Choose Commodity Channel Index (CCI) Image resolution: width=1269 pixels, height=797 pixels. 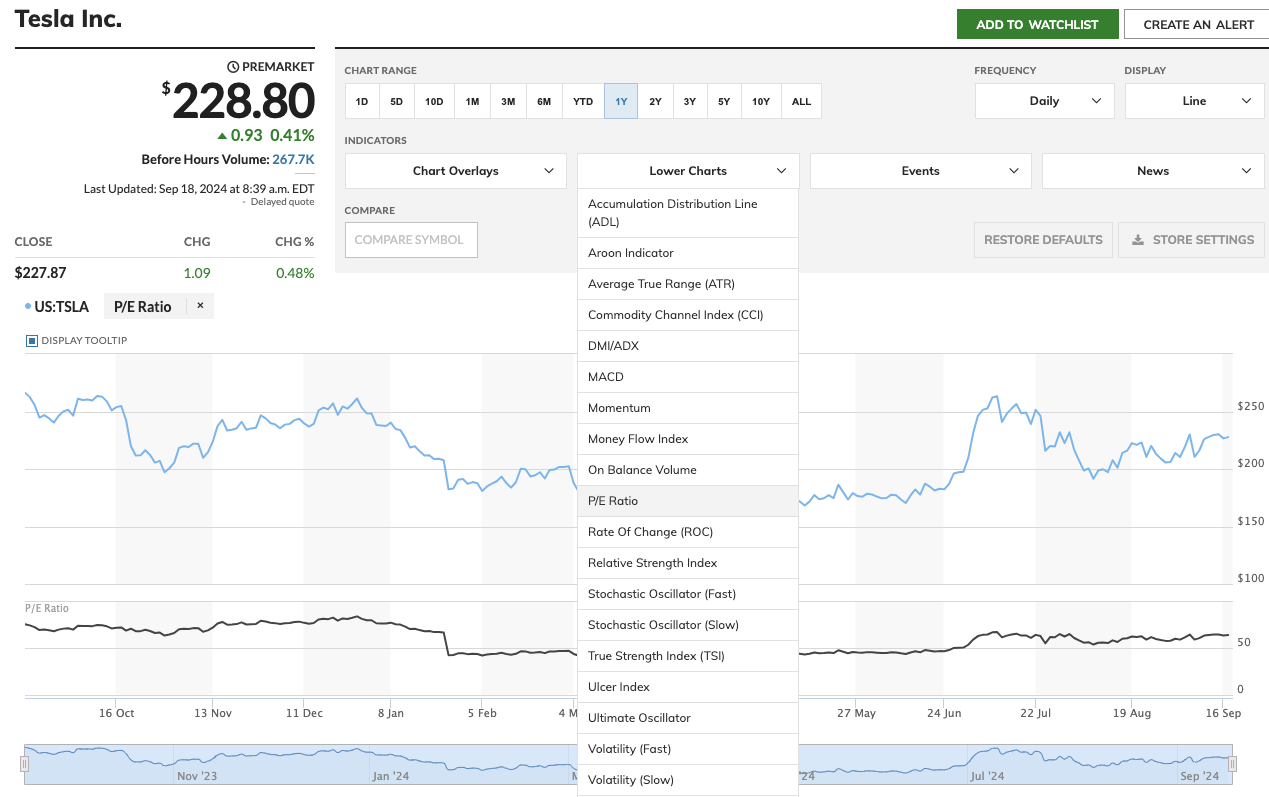pyautogui.click(x=688, y=315)
